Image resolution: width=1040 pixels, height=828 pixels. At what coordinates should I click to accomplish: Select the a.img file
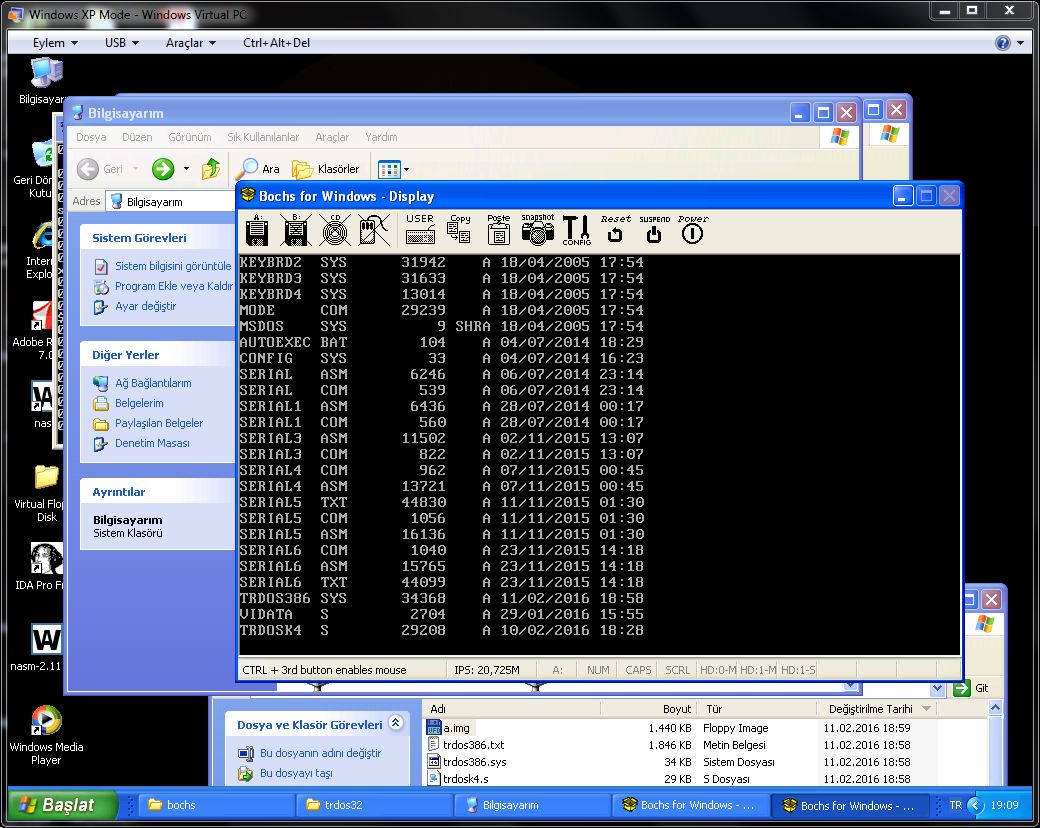point(449,728)
